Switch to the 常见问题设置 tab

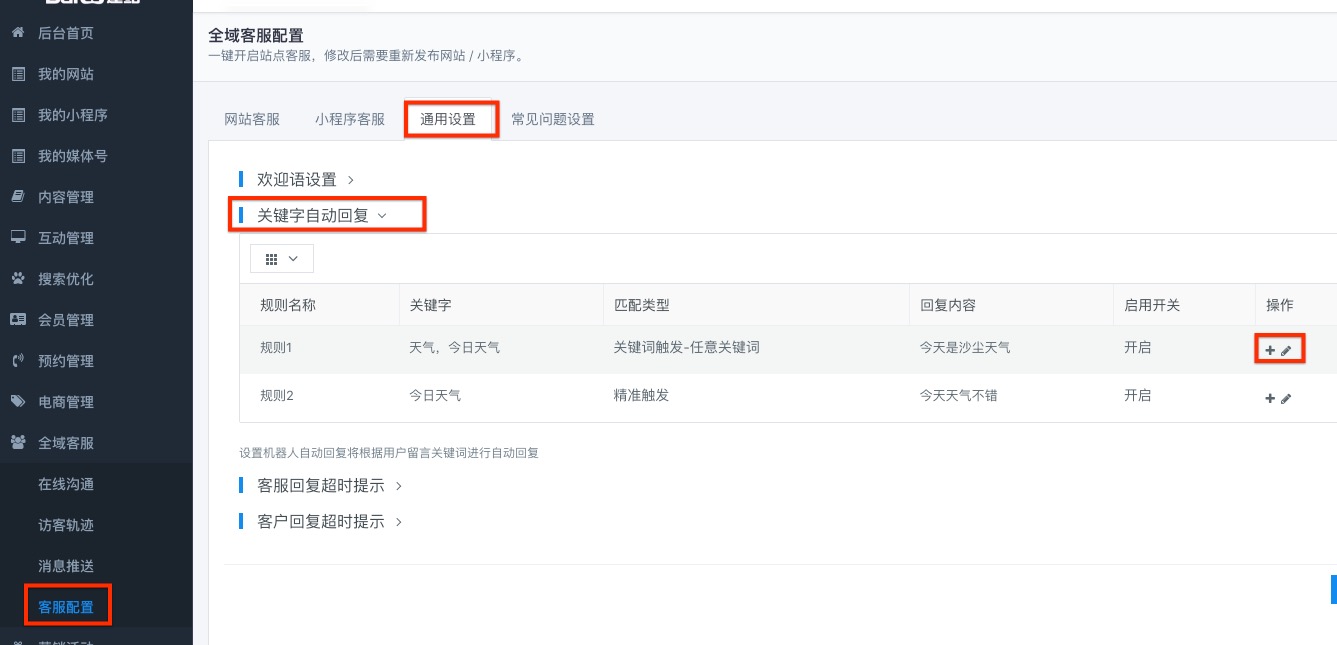(x=553, y=119)
